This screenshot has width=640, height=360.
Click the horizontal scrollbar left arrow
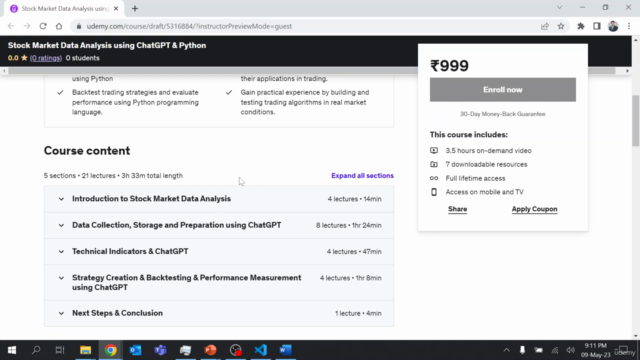(x=4, y=71)
